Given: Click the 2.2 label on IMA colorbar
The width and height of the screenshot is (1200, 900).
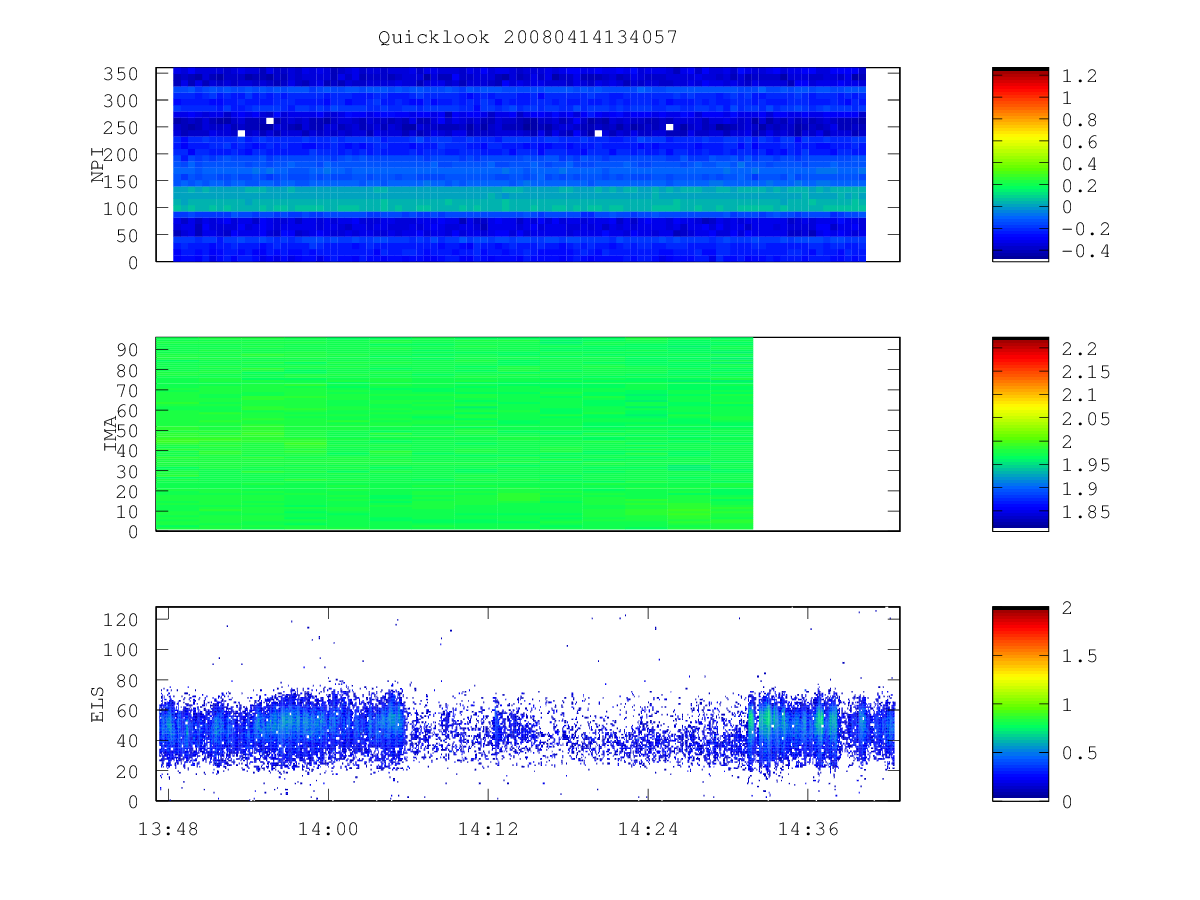Looking at the screenshot, I should tap(1080, 349).
